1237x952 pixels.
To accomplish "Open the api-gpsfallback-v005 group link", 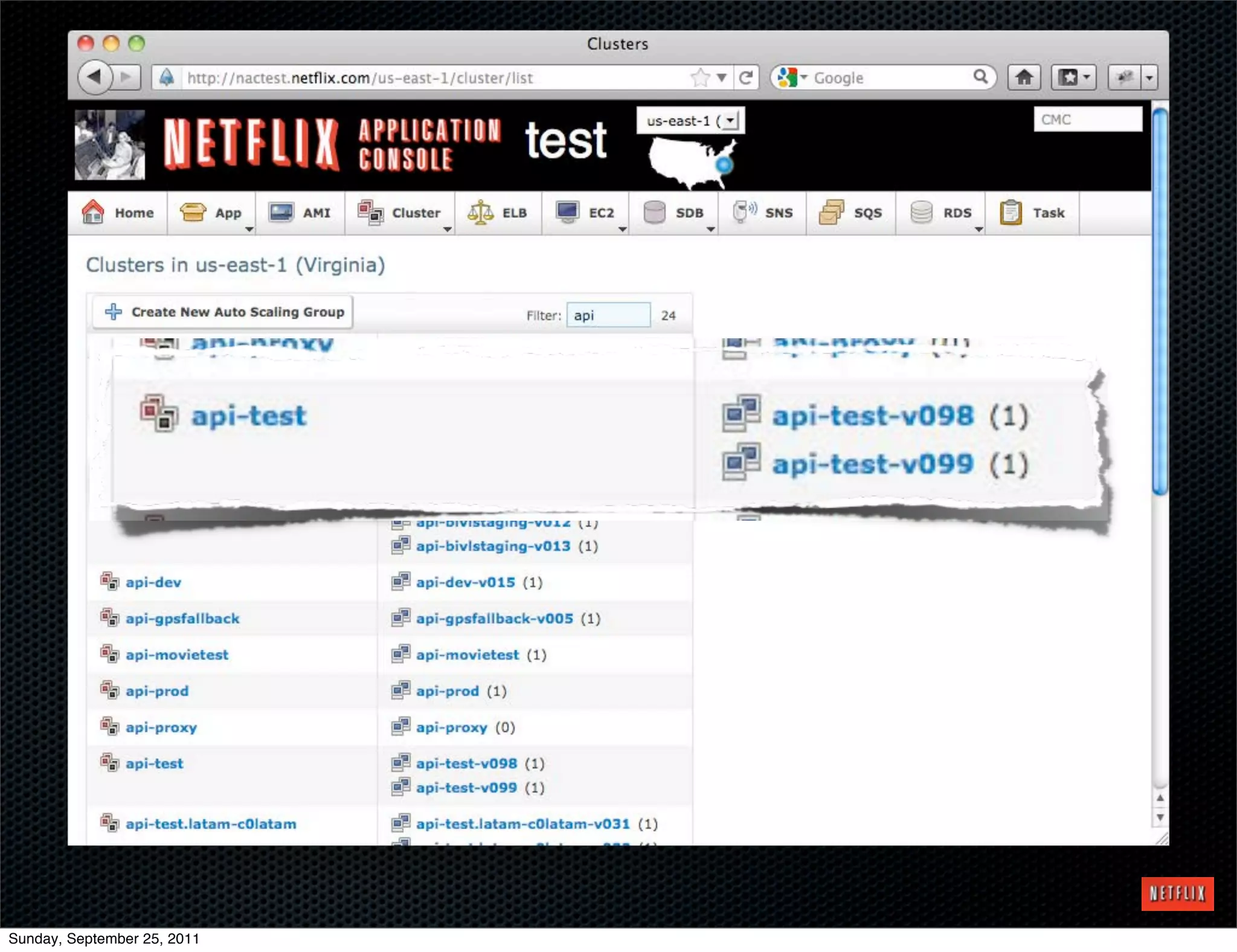I will coord(494,619).
